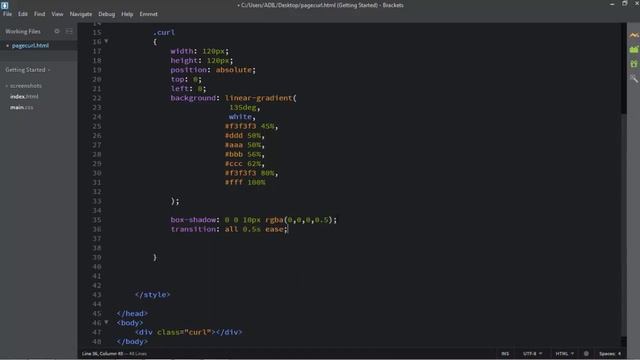Click the '#fff 100%' color stop
The width and height of the screenshot is (640, 360).
245,182
